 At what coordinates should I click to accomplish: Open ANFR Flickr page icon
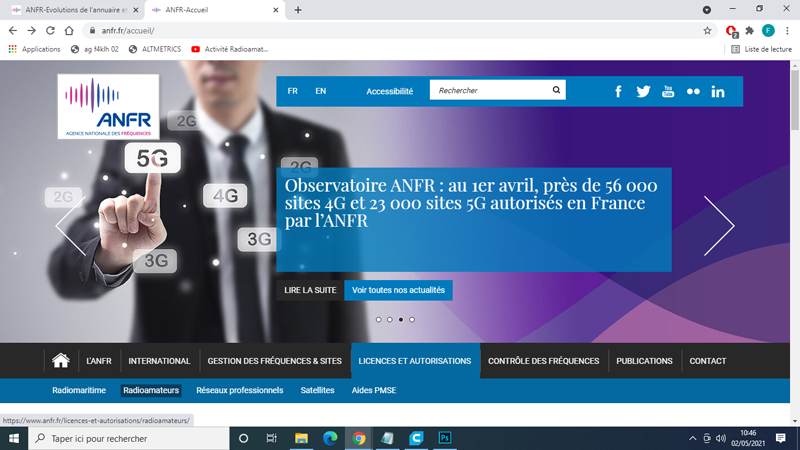click(x=693, y=91)
